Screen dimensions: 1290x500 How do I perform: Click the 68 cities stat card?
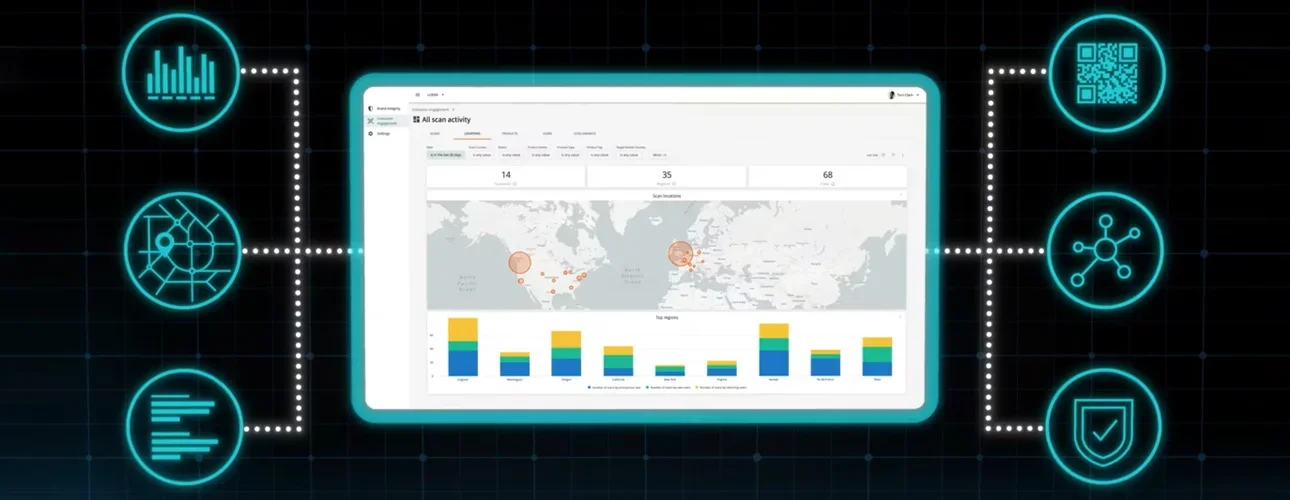(827, 176)
